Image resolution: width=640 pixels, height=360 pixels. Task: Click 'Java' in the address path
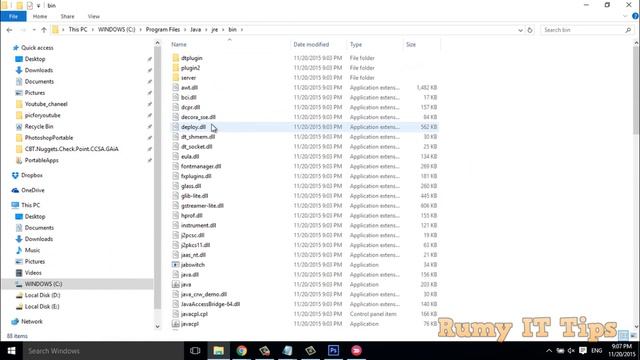[x=196, y=30]
